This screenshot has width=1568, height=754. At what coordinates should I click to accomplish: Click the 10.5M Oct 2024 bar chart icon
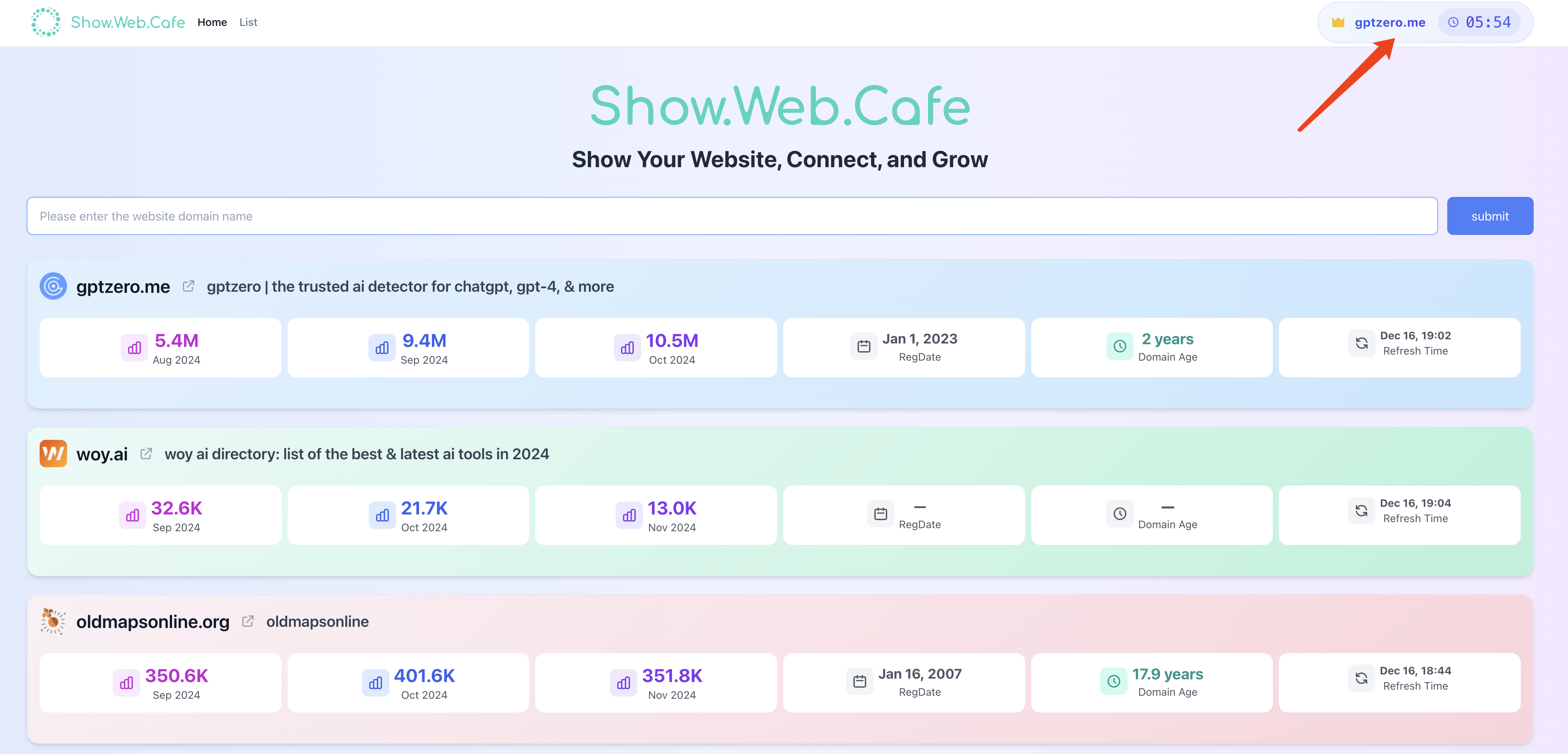(x=627, y=348)
